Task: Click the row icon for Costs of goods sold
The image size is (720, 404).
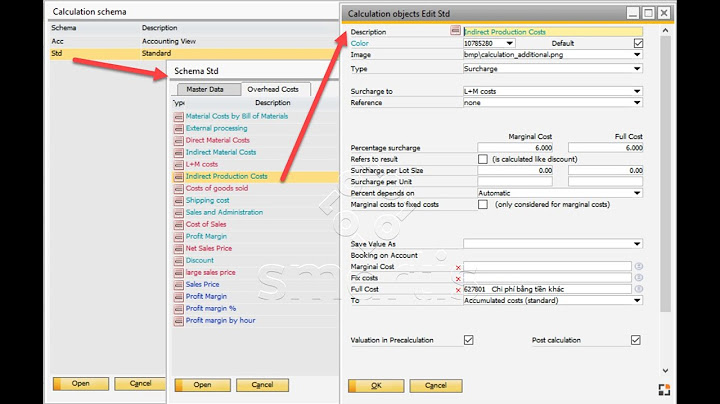Action: [179, 189]
